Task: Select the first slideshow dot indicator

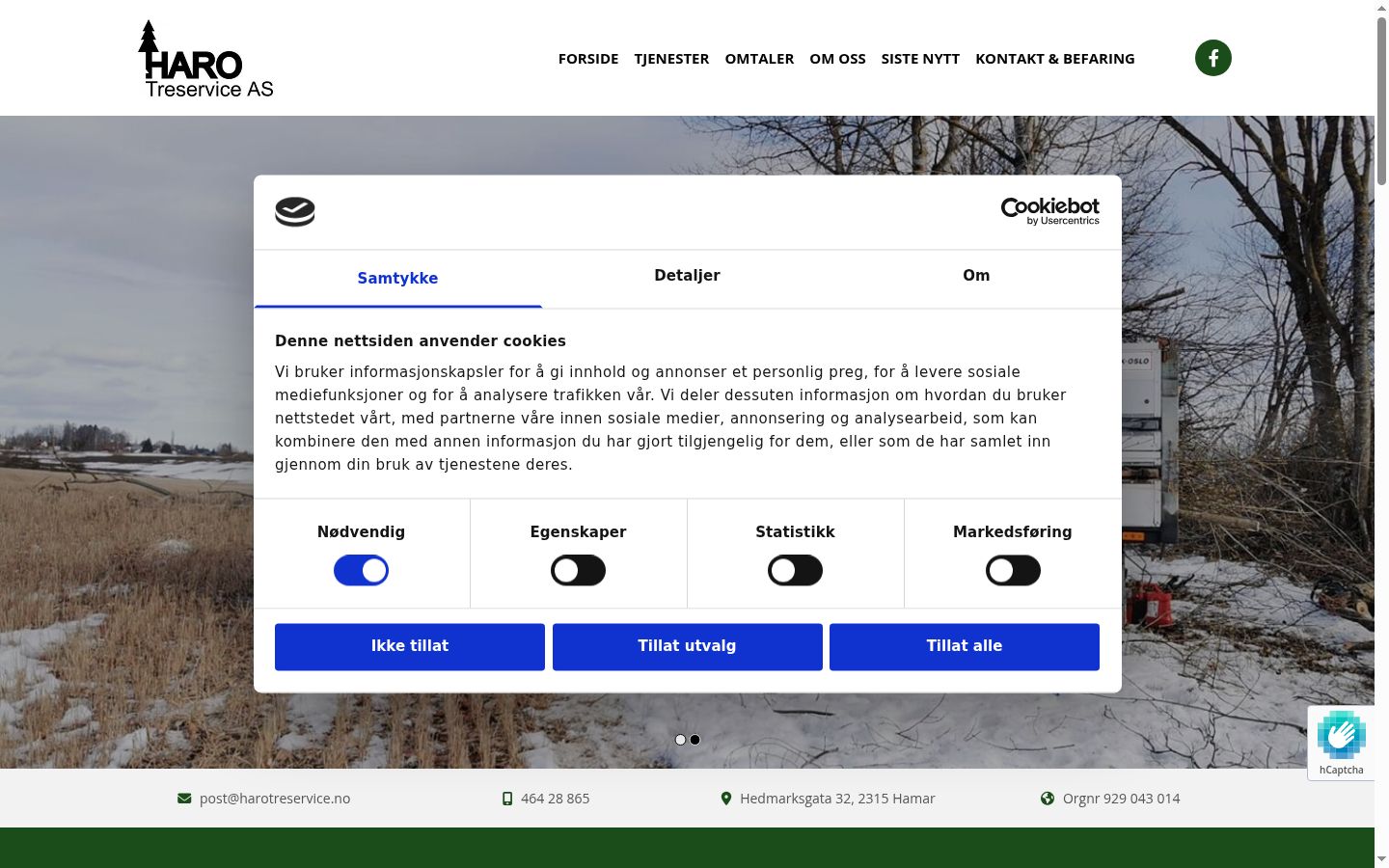Action: tap(680, 740)
